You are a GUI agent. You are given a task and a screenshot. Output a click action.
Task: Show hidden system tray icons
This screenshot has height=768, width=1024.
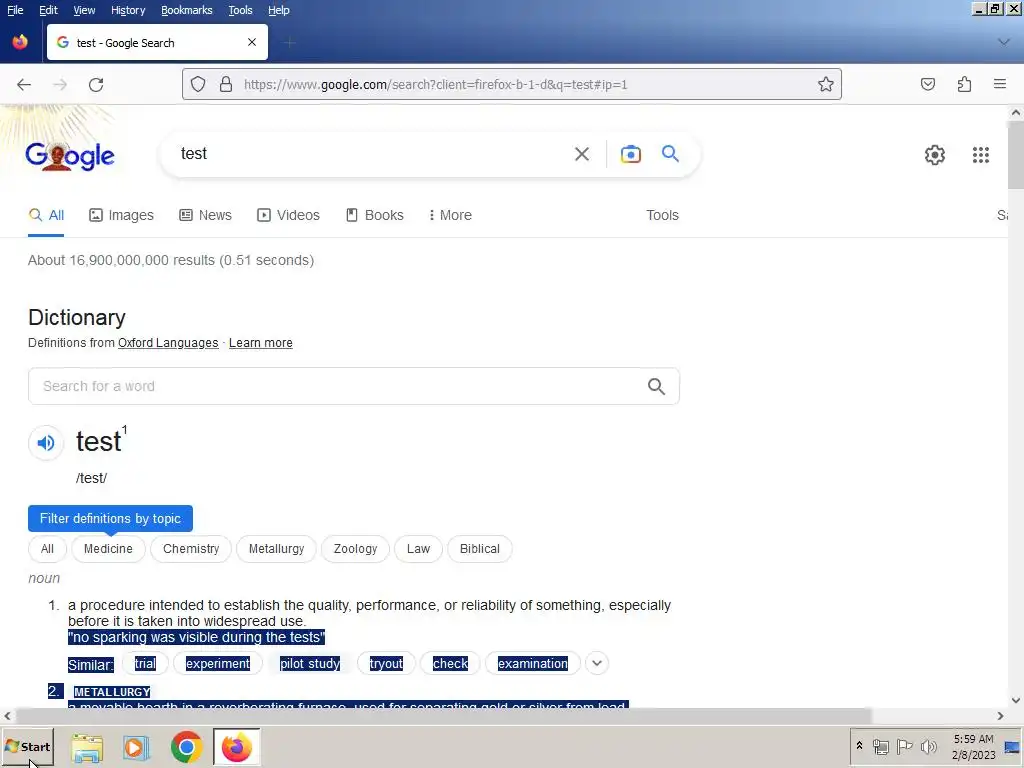[x=859, y=746]
